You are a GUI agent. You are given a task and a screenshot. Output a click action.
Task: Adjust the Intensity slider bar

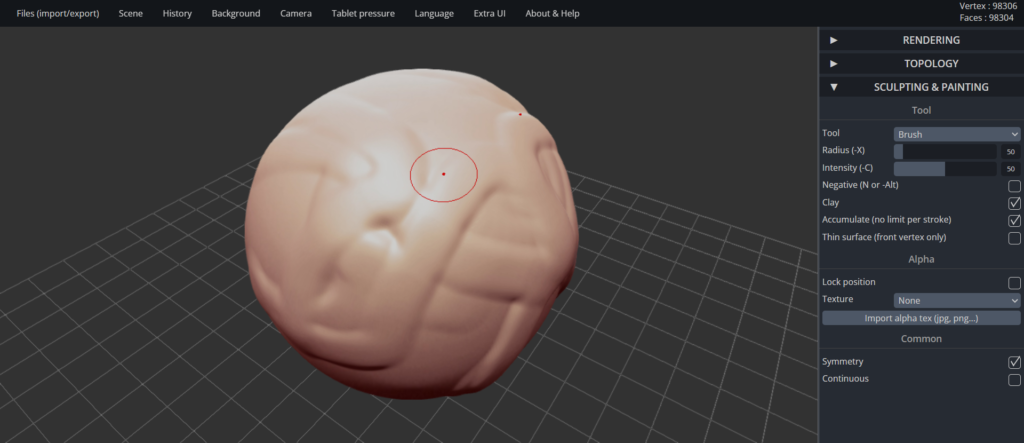[945, 169]
